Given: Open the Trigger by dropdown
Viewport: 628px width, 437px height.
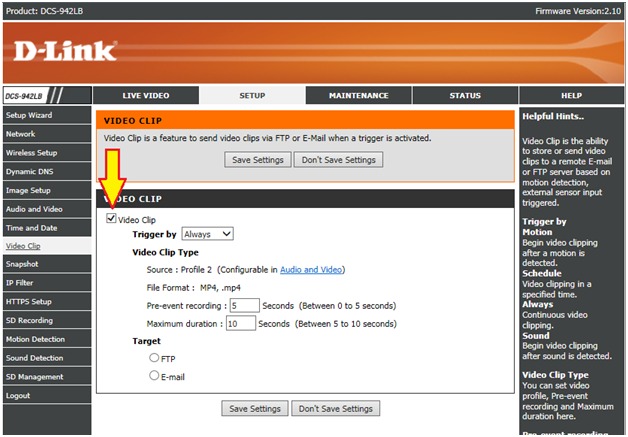Looking at the screenshot, I should [207, 233].
